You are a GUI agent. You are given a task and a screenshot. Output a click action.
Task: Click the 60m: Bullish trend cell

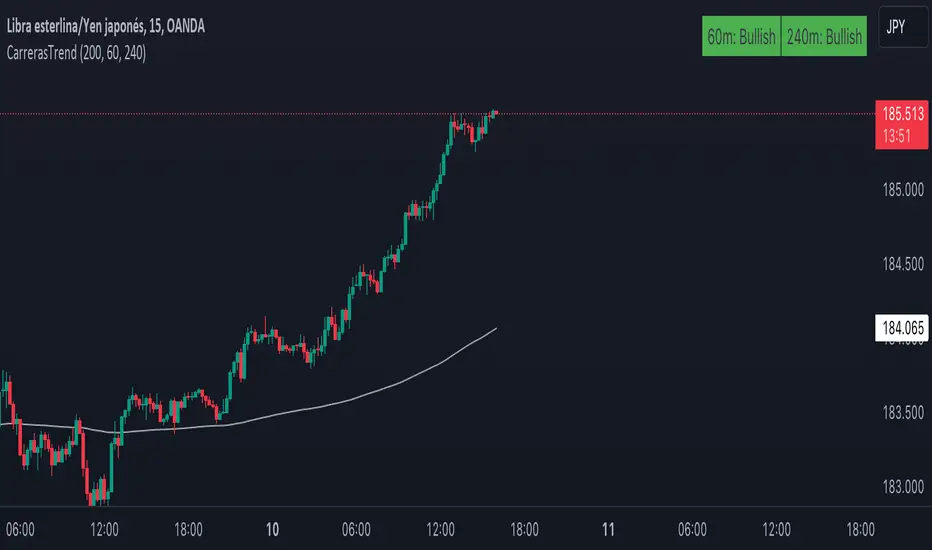(x=741, y=37)
